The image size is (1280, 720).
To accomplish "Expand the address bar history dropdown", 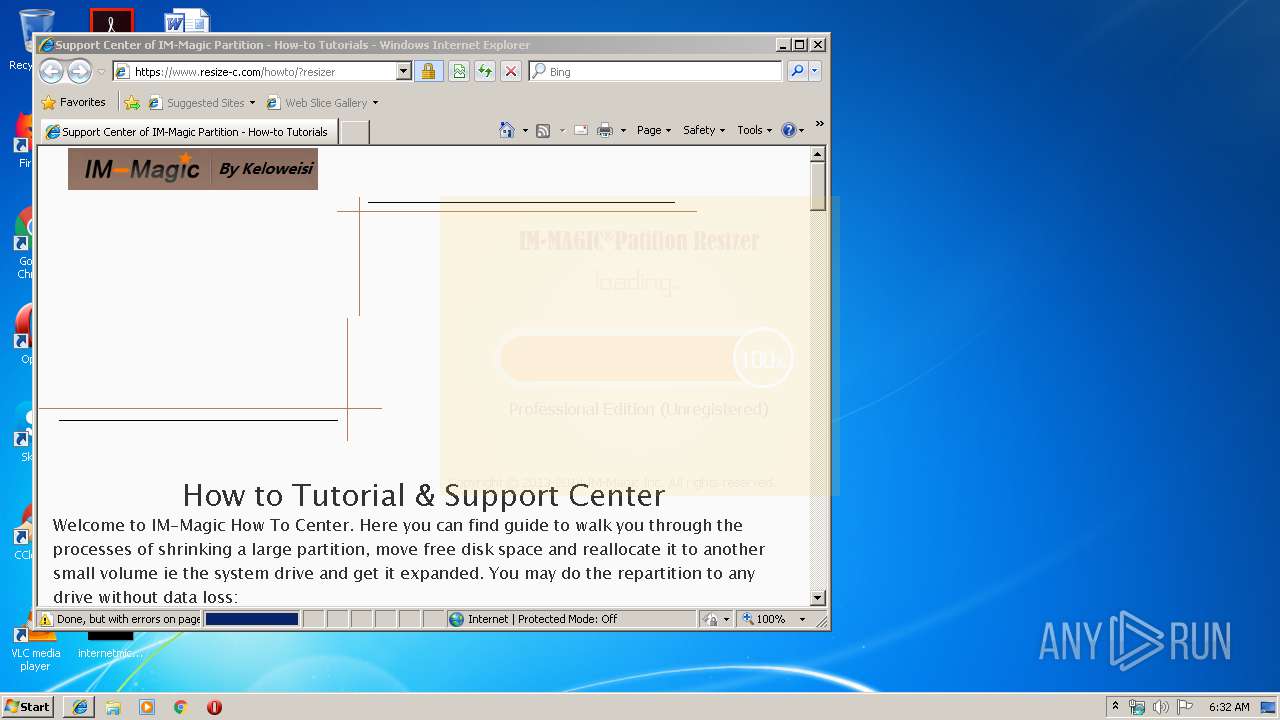I will (x=404, y=71).
